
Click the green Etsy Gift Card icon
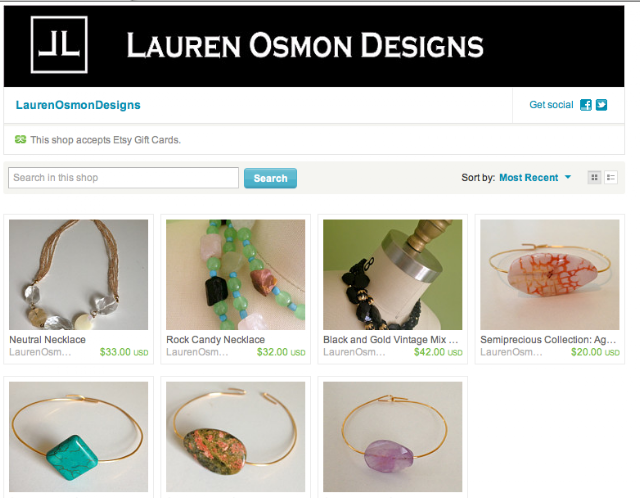point(20,140)
